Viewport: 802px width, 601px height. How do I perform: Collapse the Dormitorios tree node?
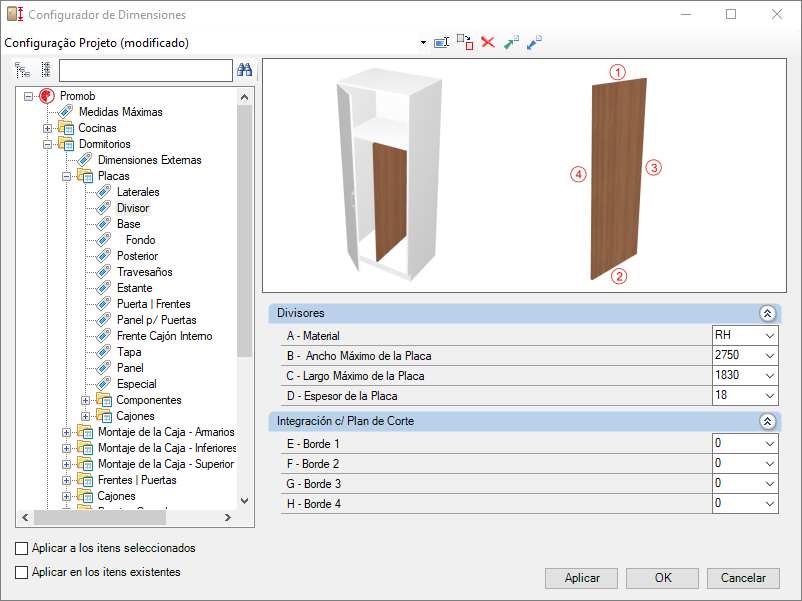[48, 144]
